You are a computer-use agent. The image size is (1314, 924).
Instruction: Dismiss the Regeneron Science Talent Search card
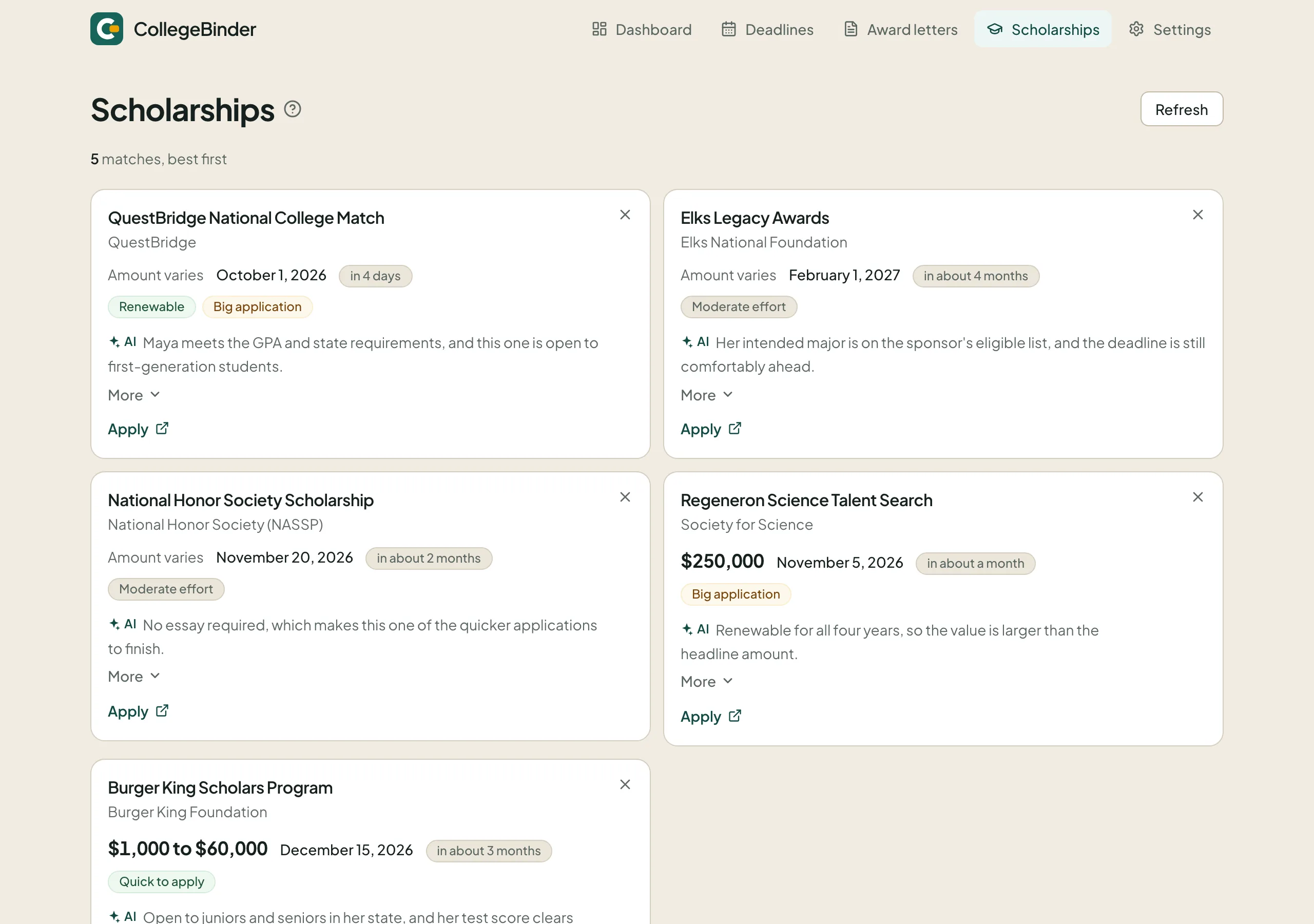click(x=1197, y=497)
